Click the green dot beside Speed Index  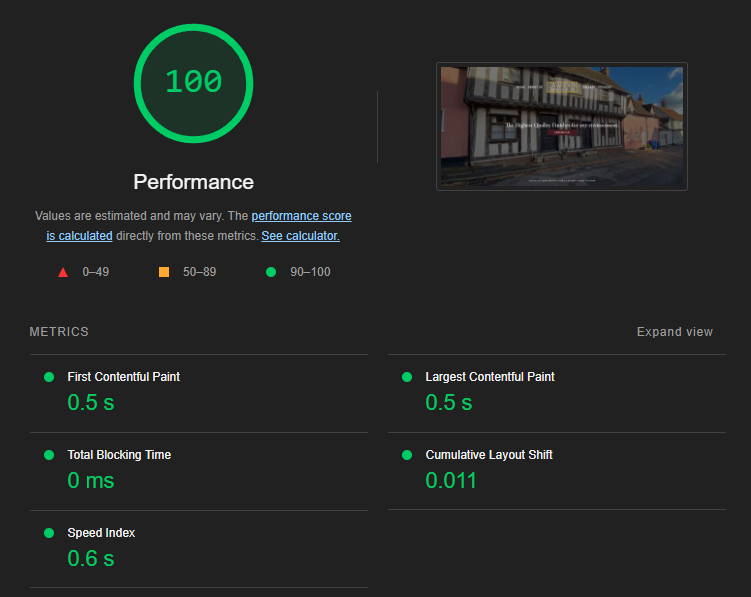(x=49, y=533)
